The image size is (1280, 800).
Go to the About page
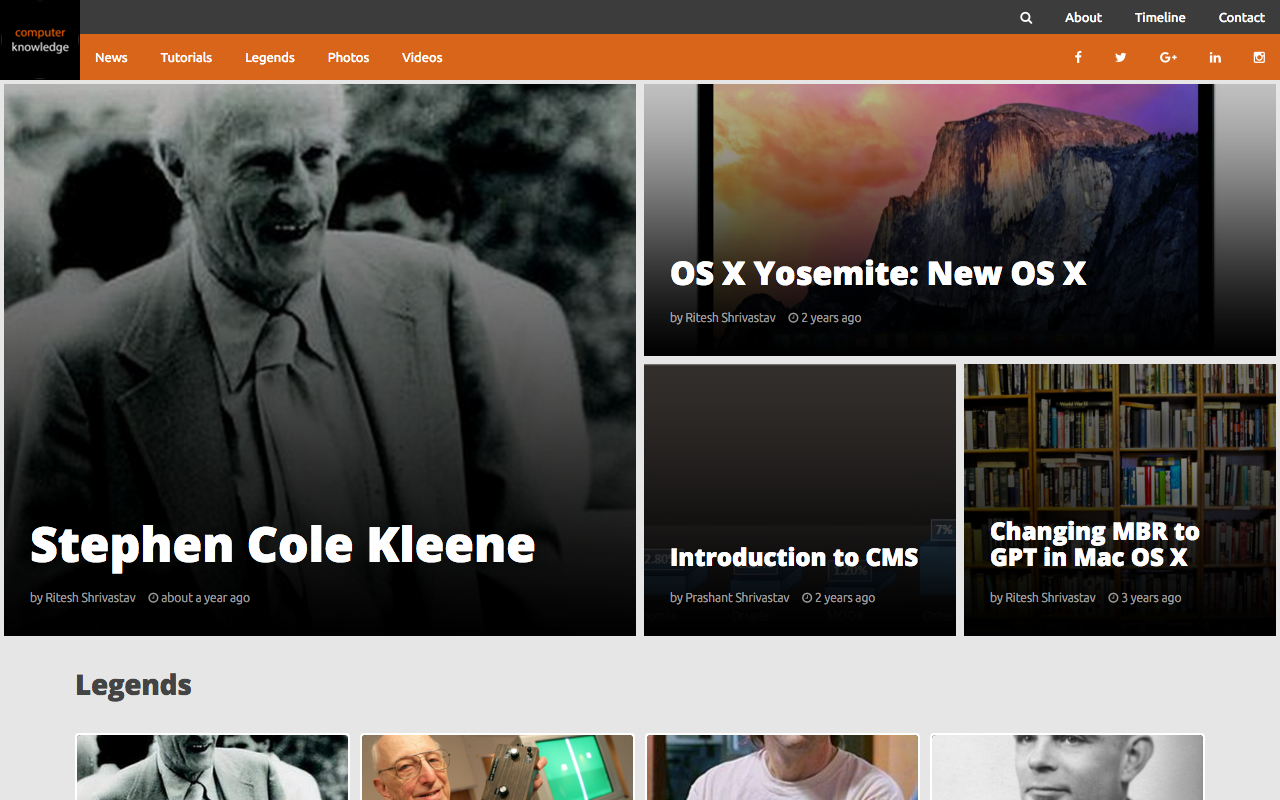click(x=1083, y=17)
